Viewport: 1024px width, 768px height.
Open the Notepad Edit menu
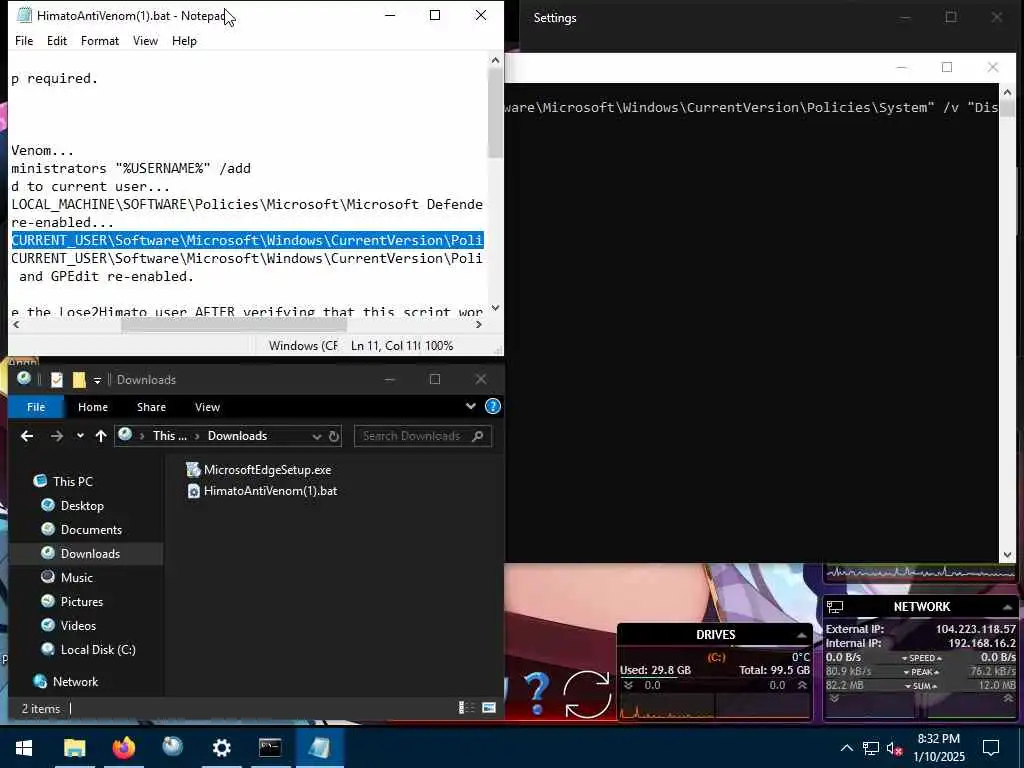tap(57, 40)
